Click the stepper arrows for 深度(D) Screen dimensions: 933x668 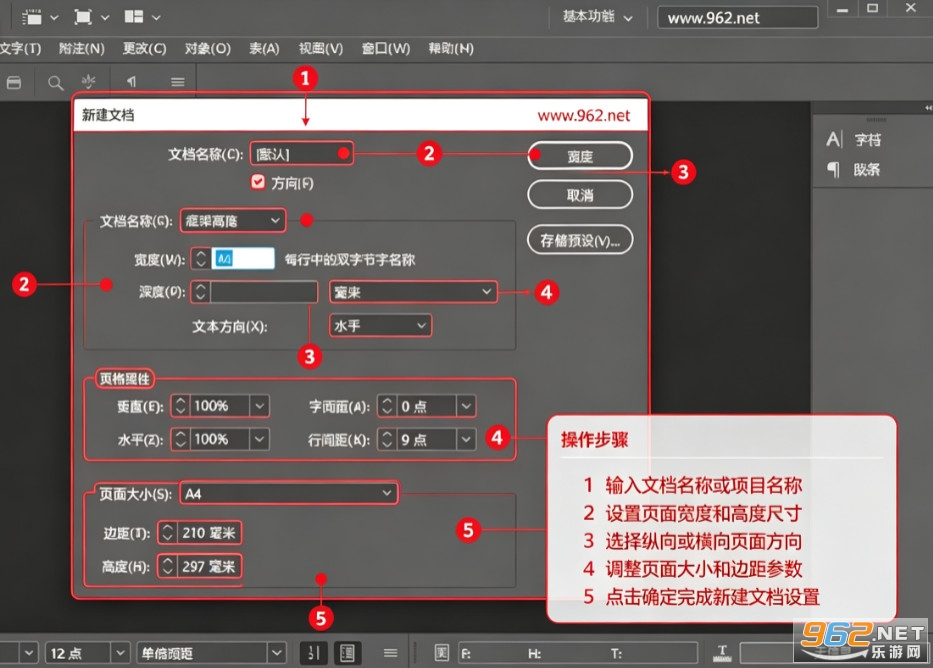[201, 291]
